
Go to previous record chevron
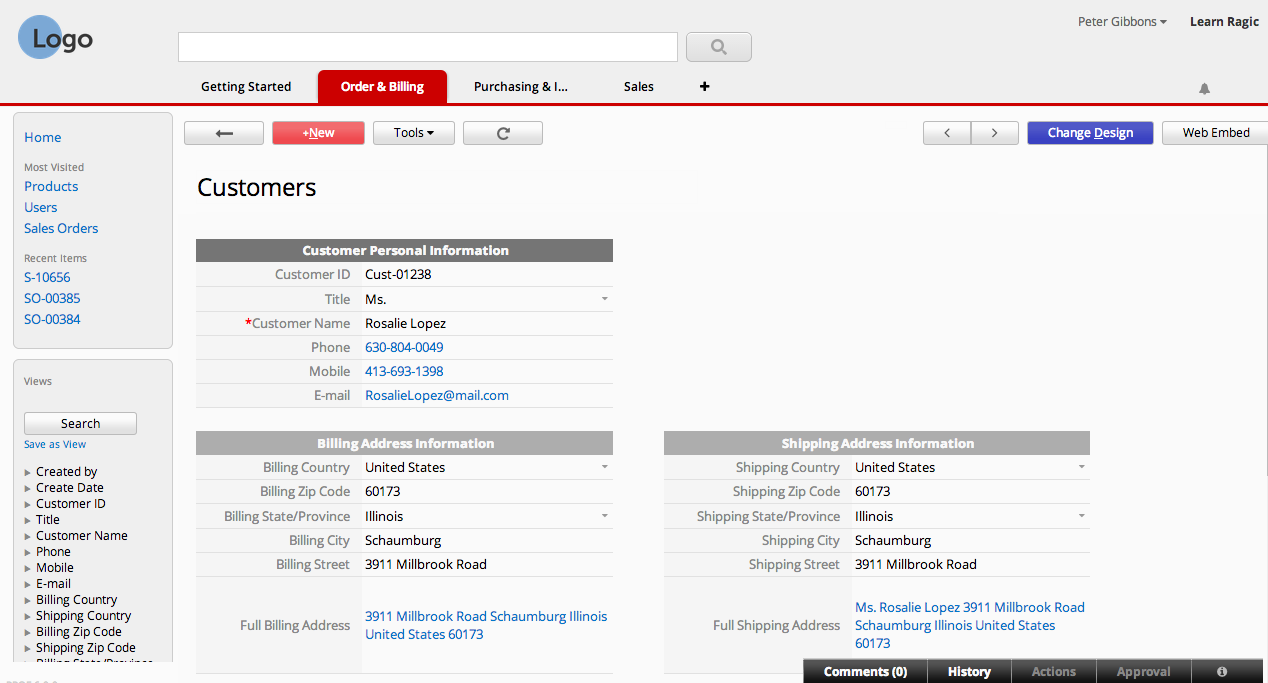[947, 133]
